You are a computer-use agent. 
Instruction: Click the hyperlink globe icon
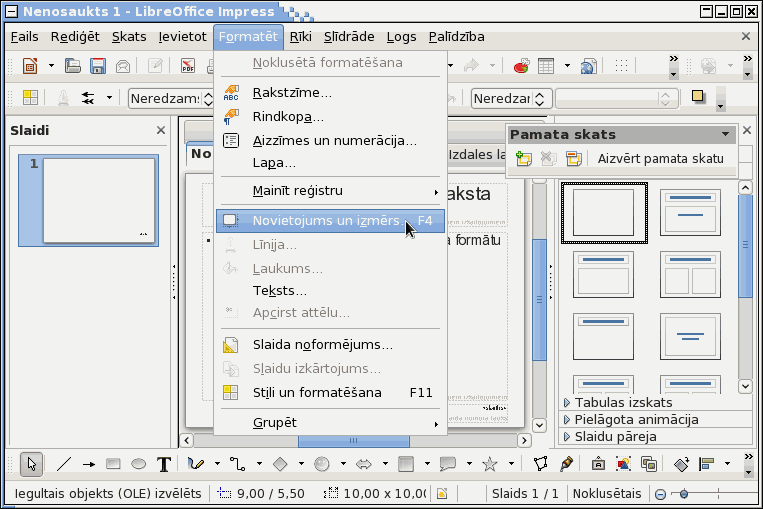click(588, 65)
